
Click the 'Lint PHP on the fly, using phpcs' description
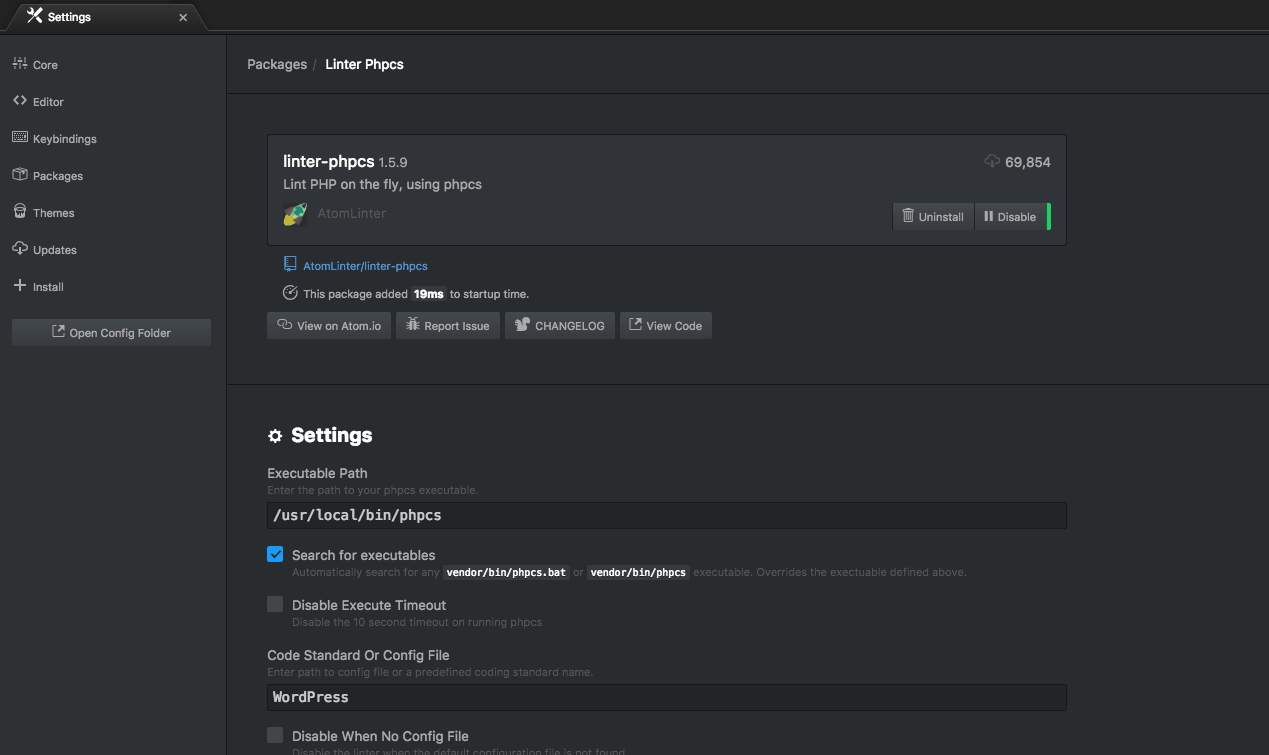pos(383,185)
